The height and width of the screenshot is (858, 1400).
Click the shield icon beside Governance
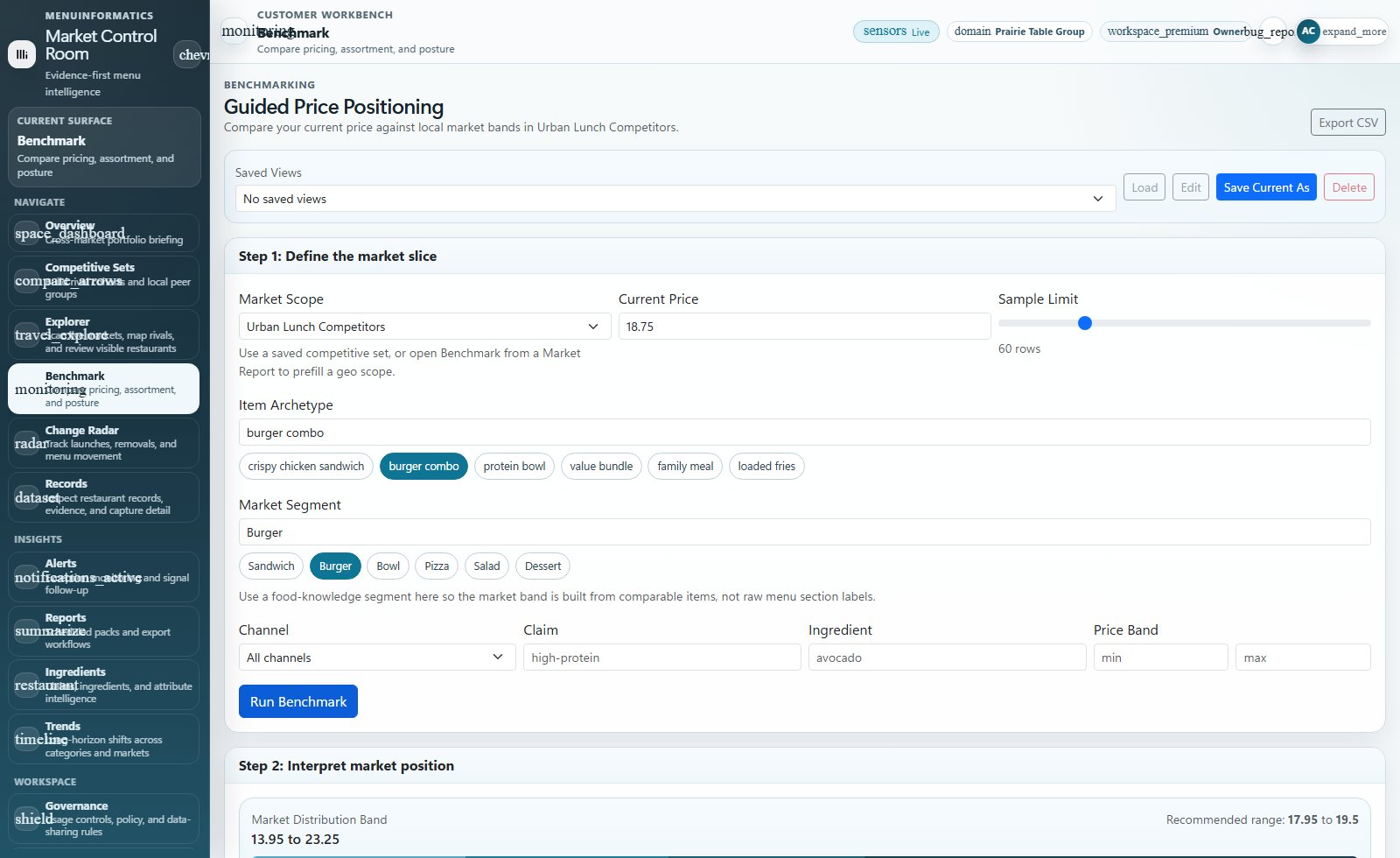point(26,819)
